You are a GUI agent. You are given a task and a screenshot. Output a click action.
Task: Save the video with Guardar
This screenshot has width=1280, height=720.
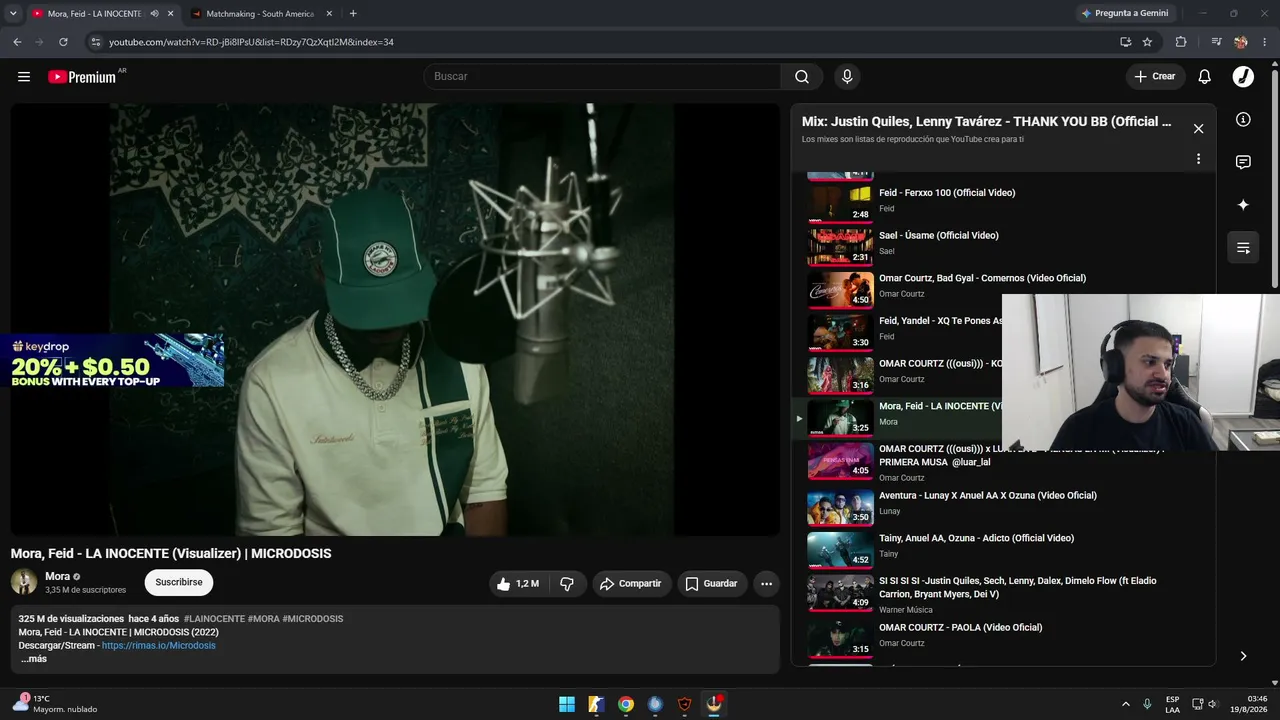click(x=711, y=584)
